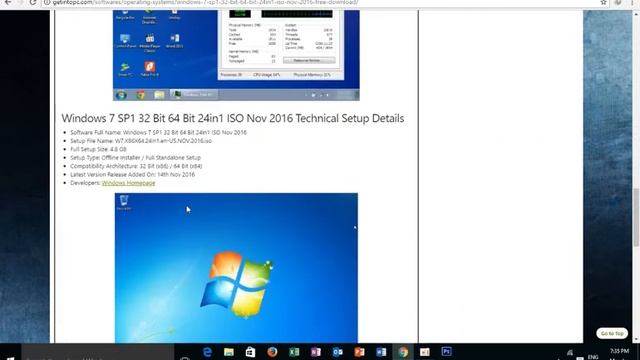Open Word from the taskbar
Image resolution: width=640 pixels, height=360 pixels.
[381, 352]
